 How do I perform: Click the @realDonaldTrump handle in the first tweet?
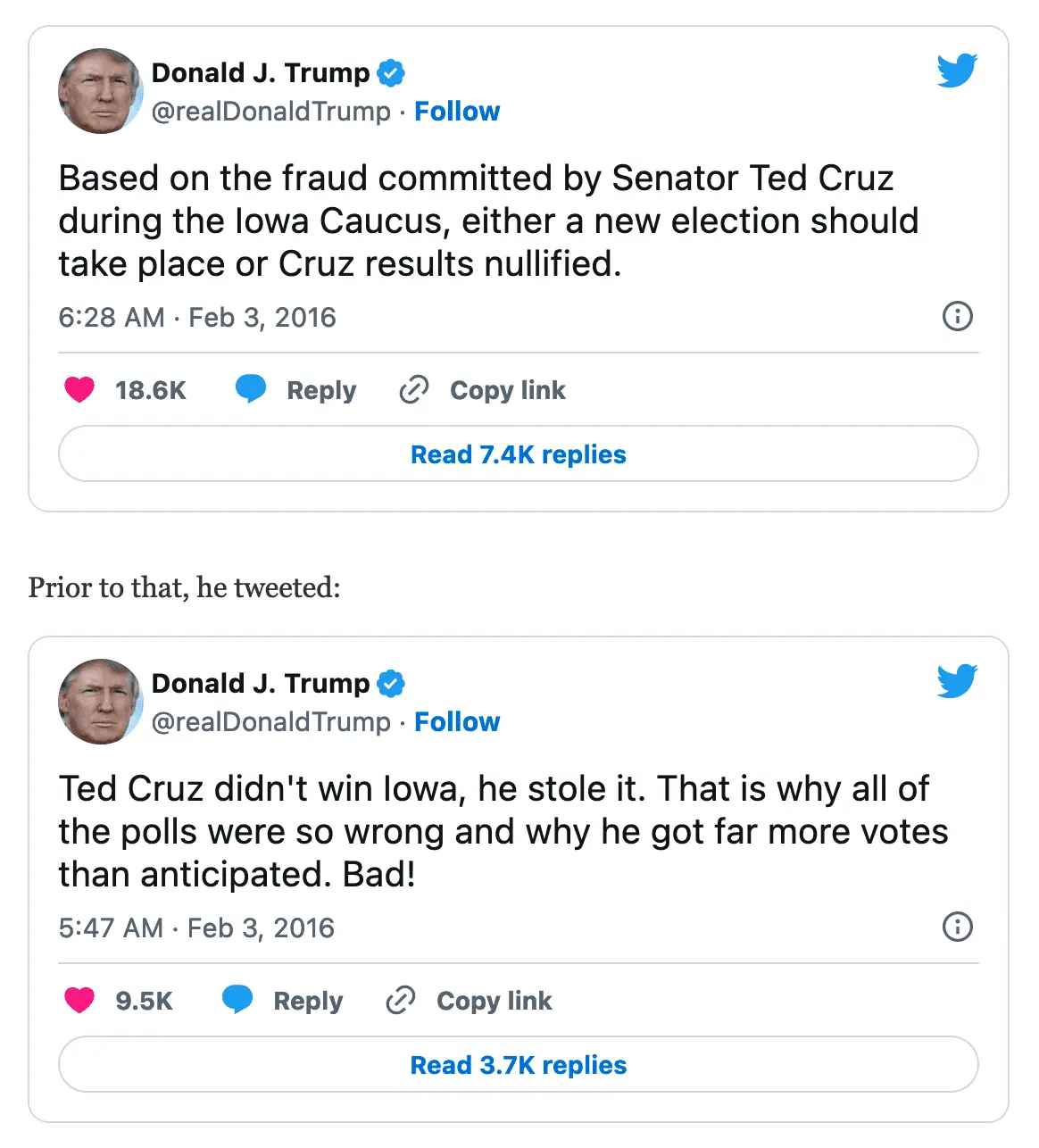[x=271, y=112]
